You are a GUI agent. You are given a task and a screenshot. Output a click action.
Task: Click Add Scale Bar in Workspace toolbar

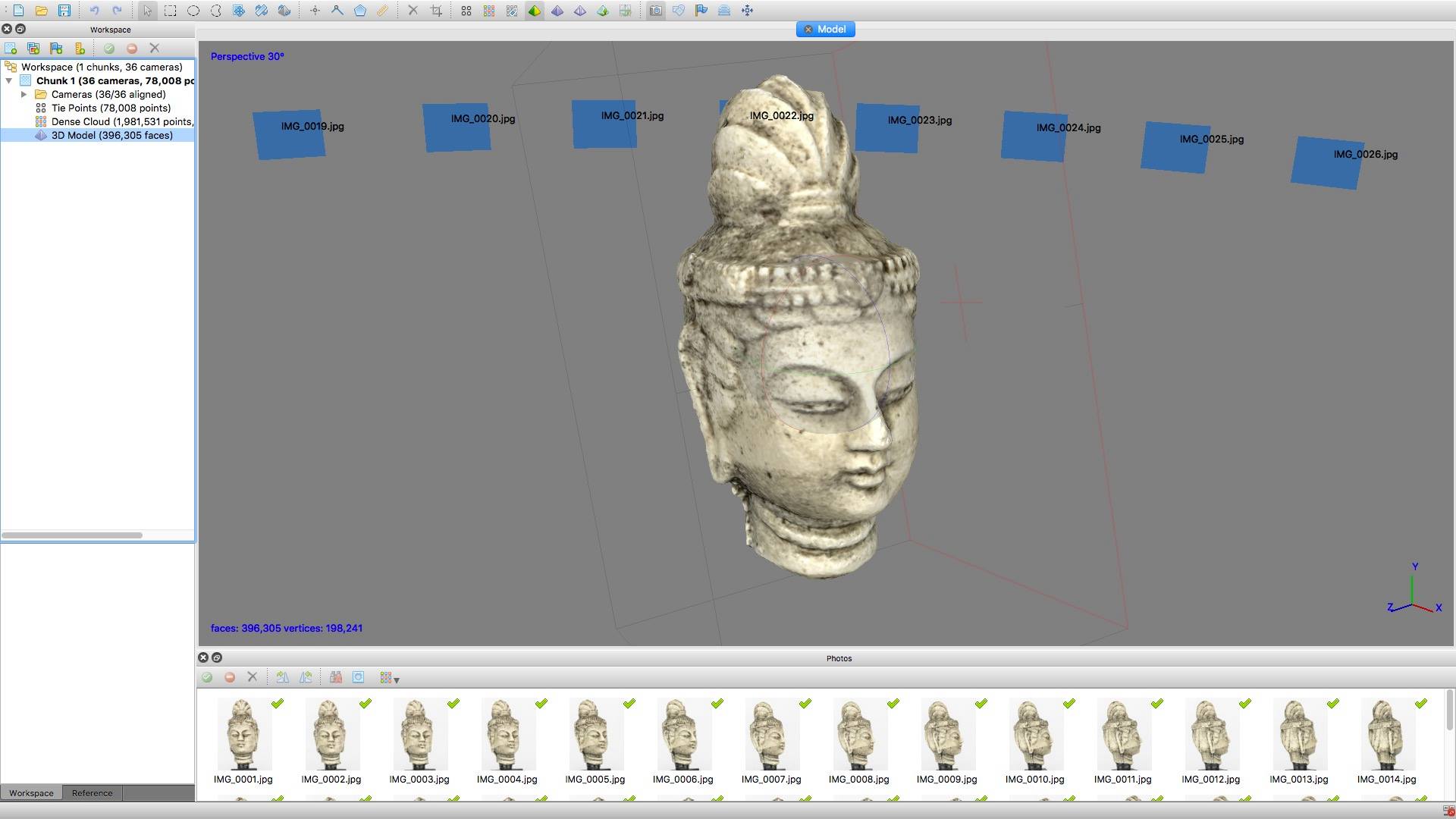tap(80, 49)
